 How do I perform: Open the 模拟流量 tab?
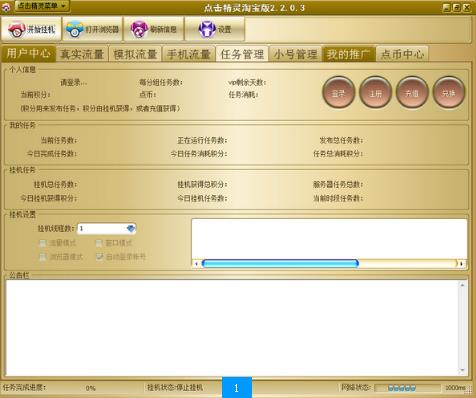[x=135, y=54]
